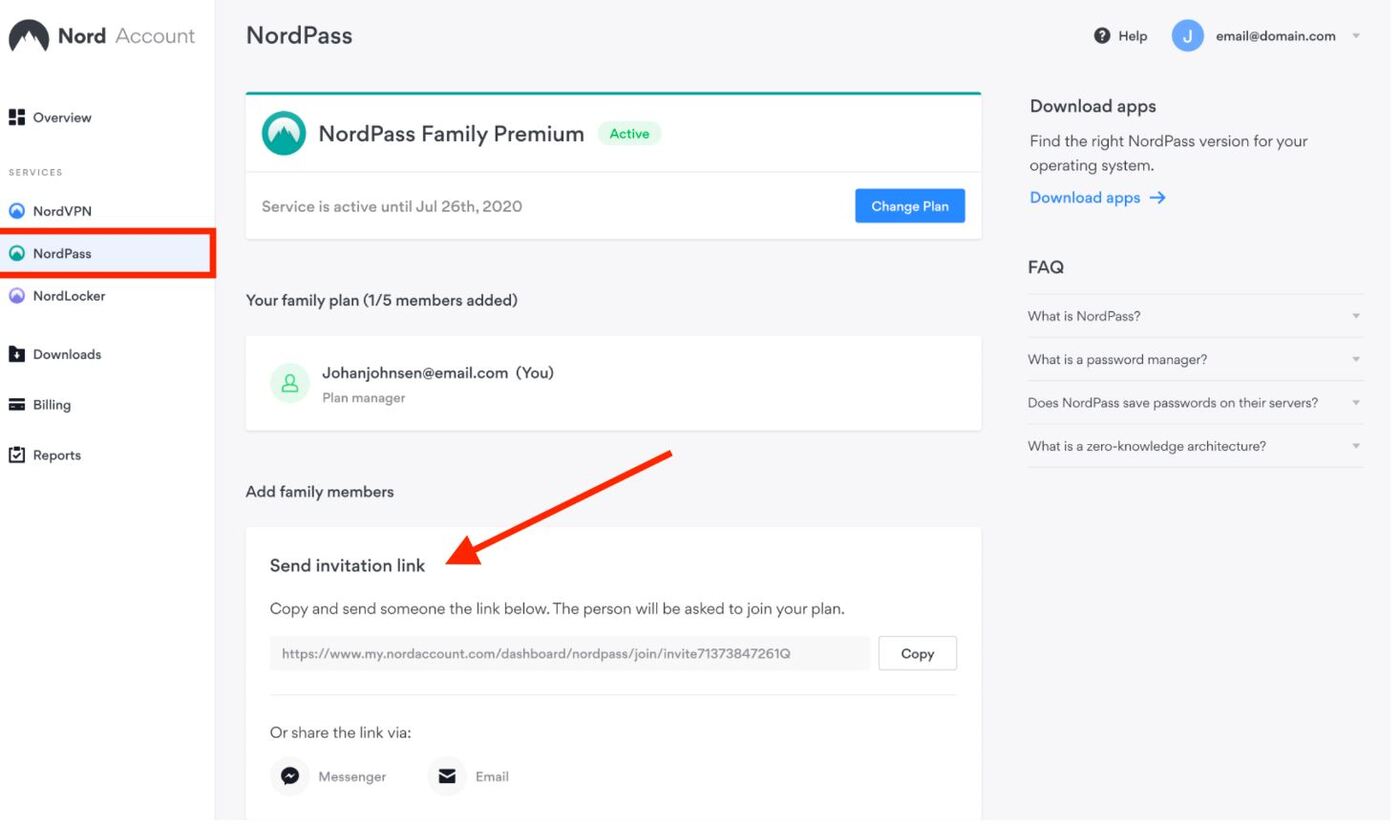Screen dimensions: 1400x826
Task: Click the Nord Account mountain logo
Action: point(29,37)
